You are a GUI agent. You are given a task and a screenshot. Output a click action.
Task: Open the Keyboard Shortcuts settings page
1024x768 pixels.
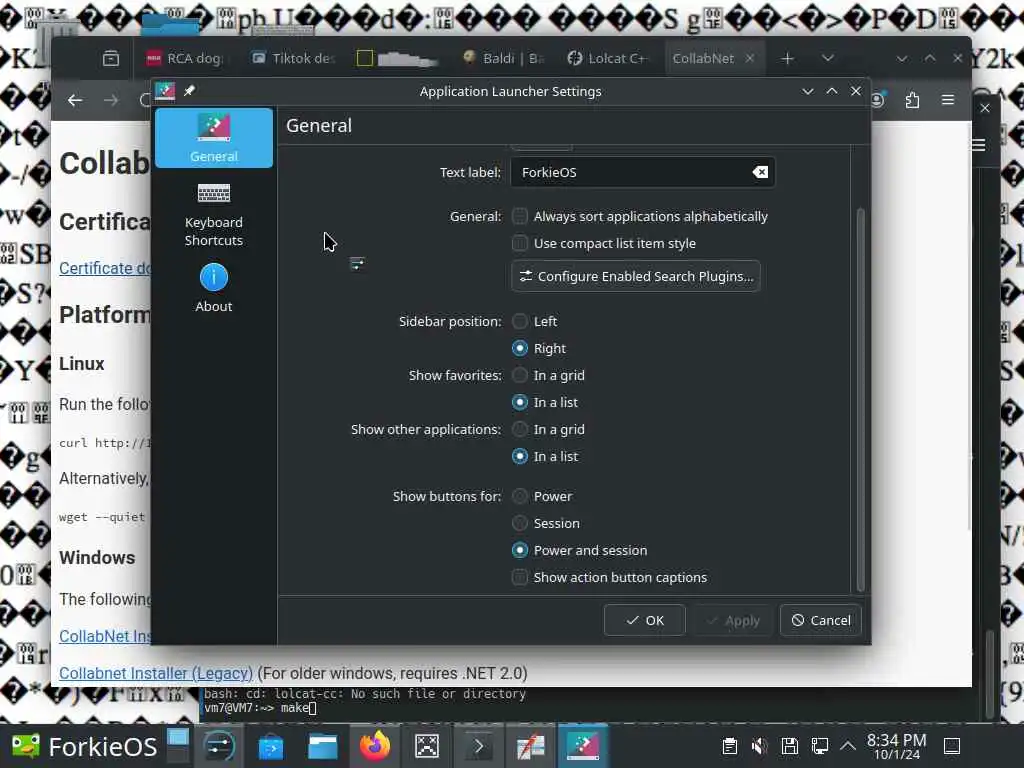pyautogui.click(x=214, y=215)
